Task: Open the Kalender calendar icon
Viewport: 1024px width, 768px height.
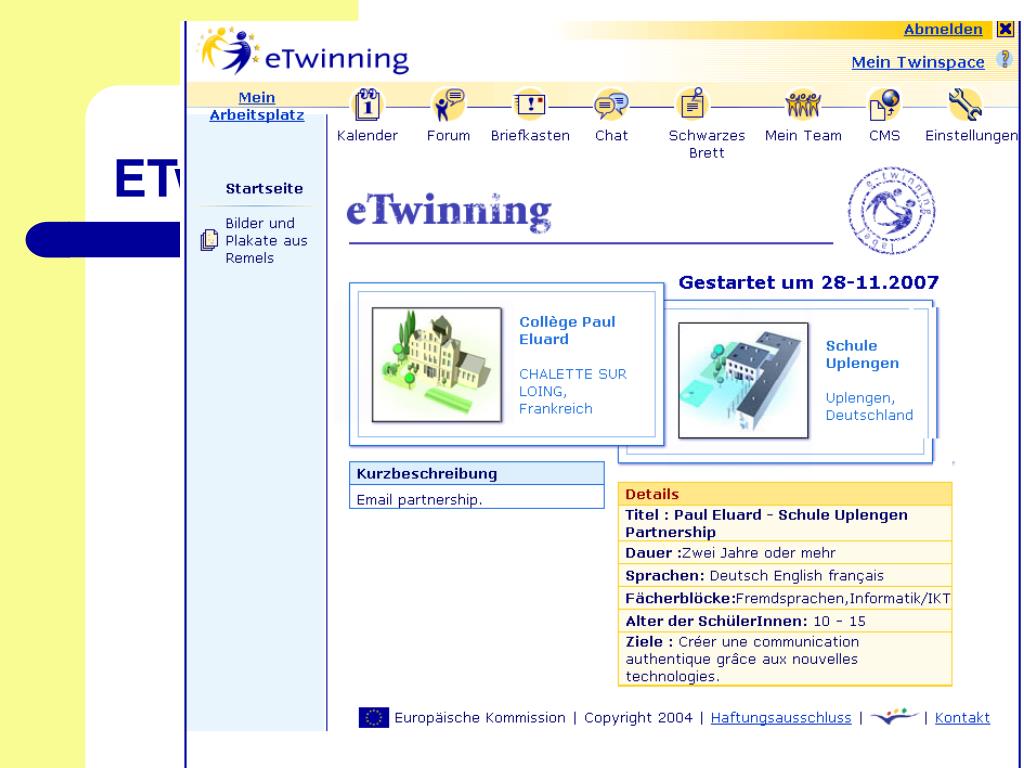Action: click(x=368, y=104)
